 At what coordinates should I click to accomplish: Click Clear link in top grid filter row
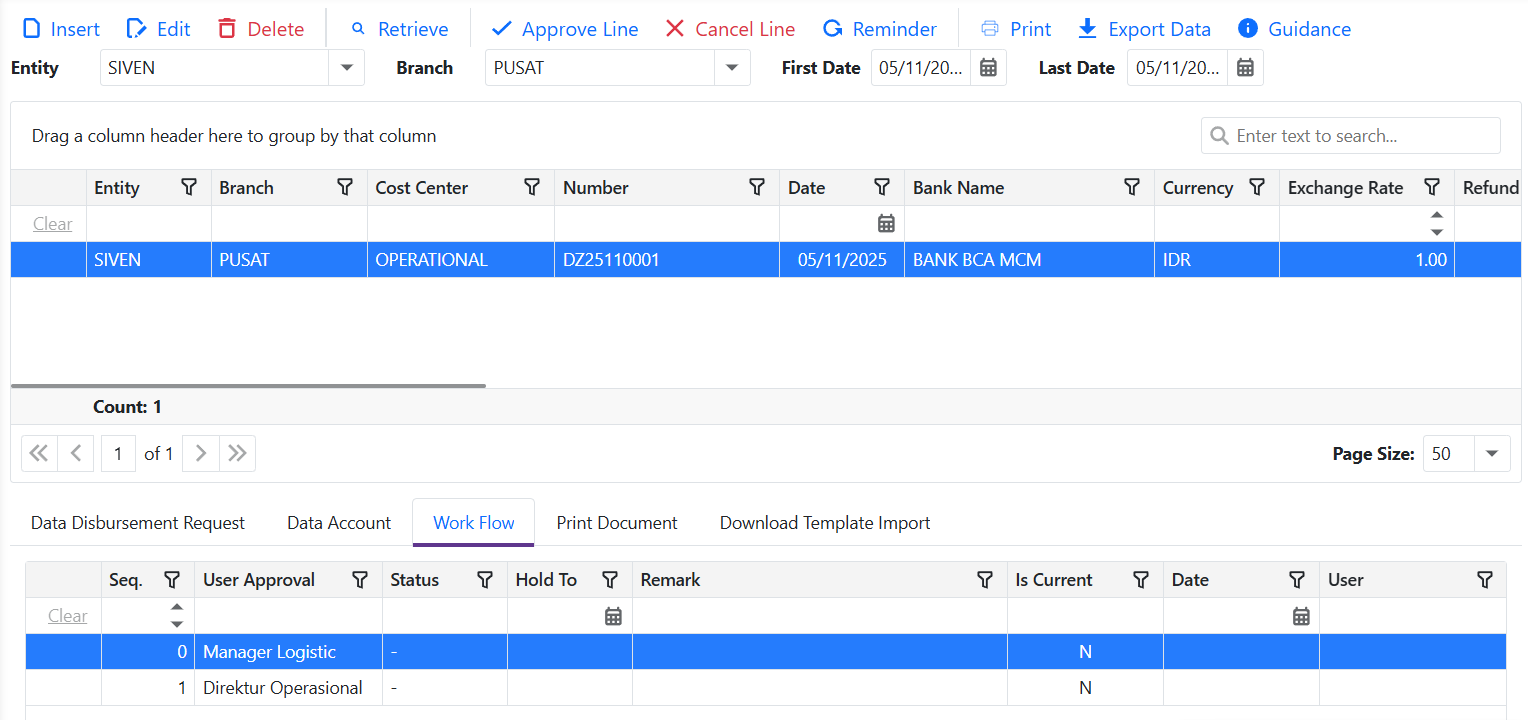(x=52, y=224)
